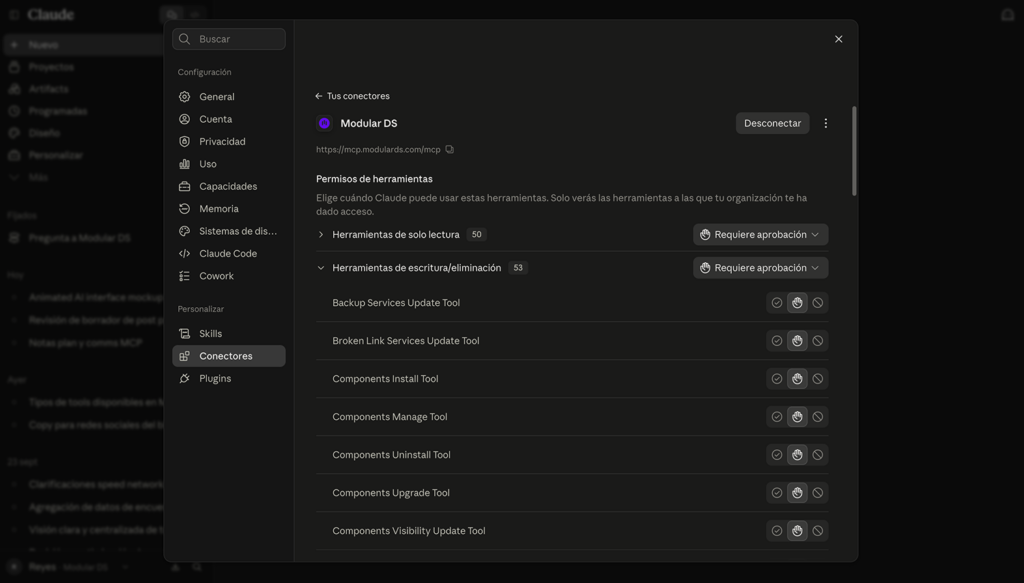Block Components Manage Tool
Image resolution: width=1024 pixels, height=583 pixels.
pos(818,417)
